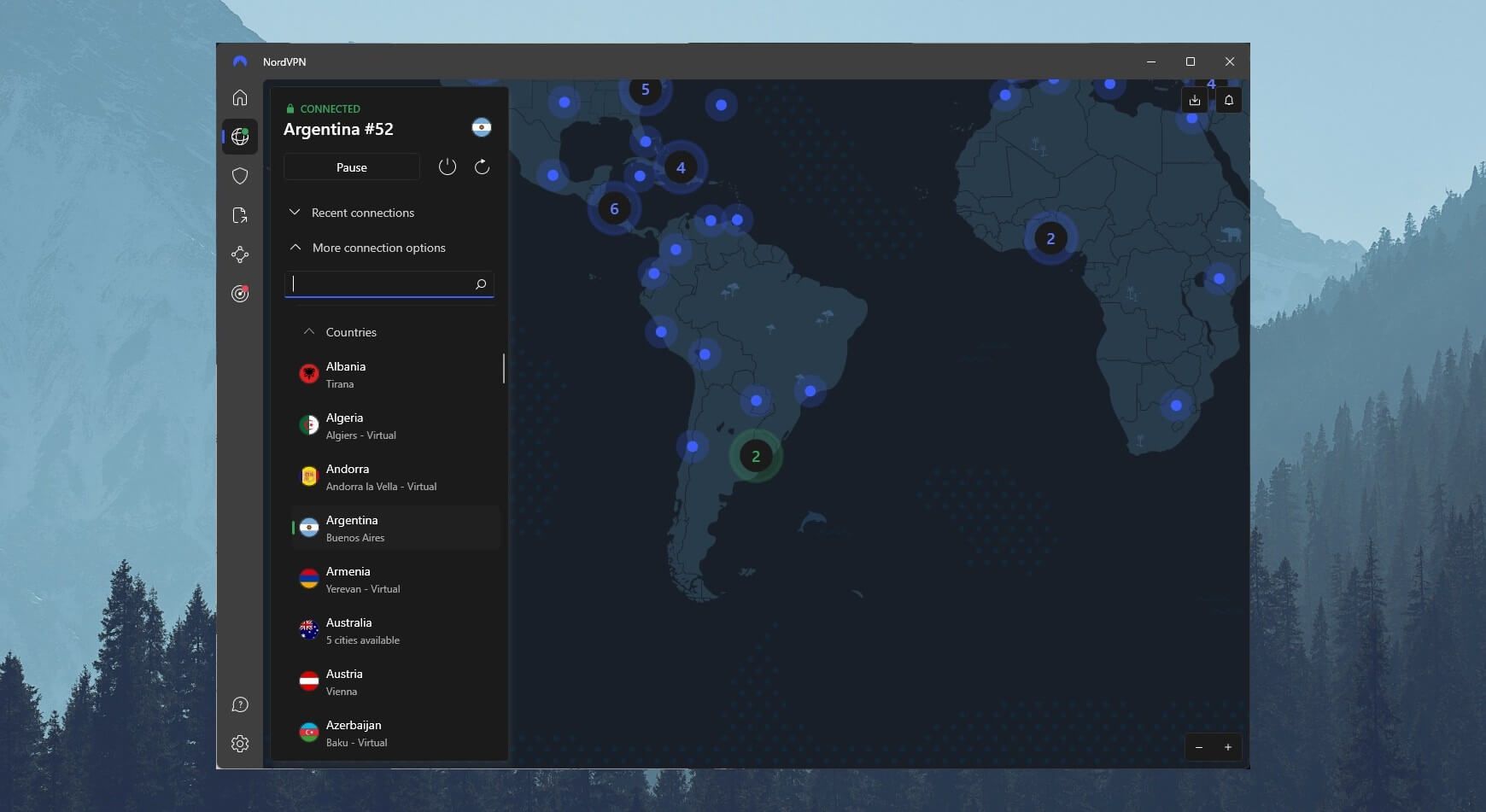
Task: Click the Argentina flag beside server name
Action: 482,127
